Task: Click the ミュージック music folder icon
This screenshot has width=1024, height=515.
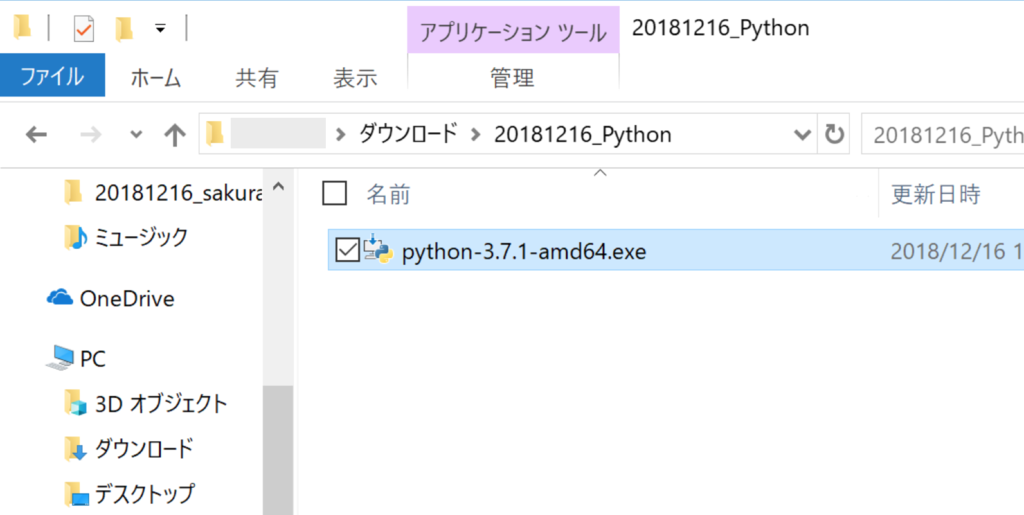Action: [75, 237]
